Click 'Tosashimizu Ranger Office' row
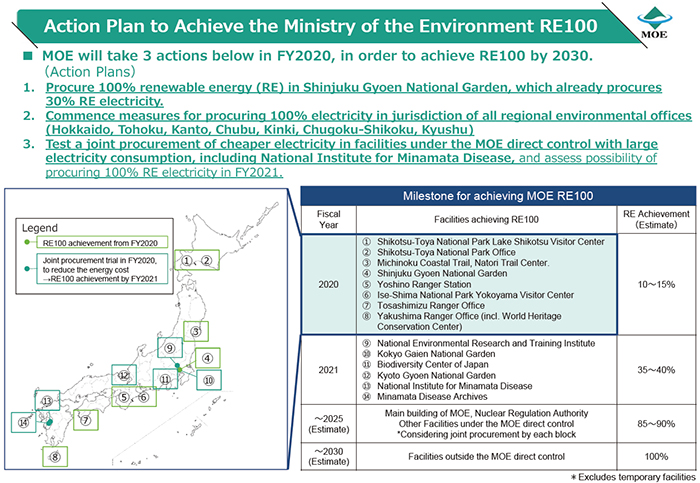The width and height of the screenshot is (700, 483). click(x=423, y=305)
